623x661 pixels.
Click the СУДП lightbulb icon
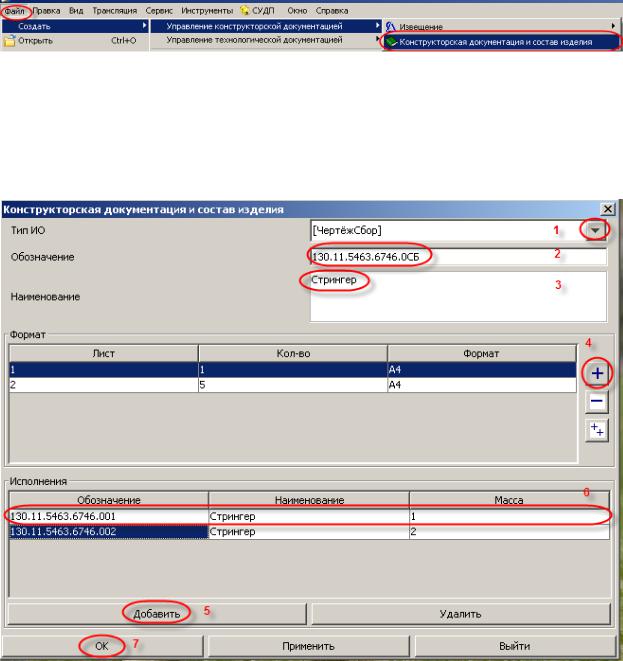pos(244,10)
